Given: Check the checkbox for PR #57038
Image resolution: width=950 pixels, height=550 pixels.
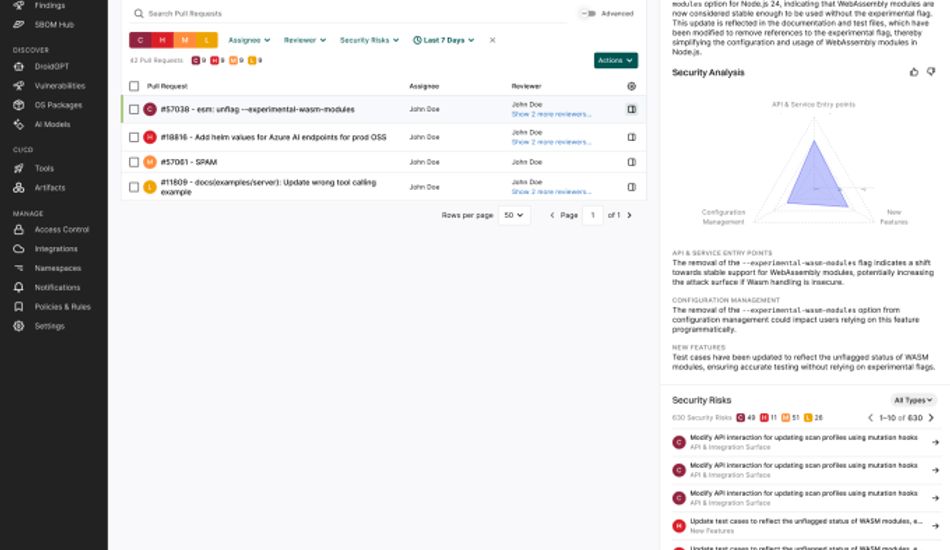Looking at the screenshot, I should point(134,110).
